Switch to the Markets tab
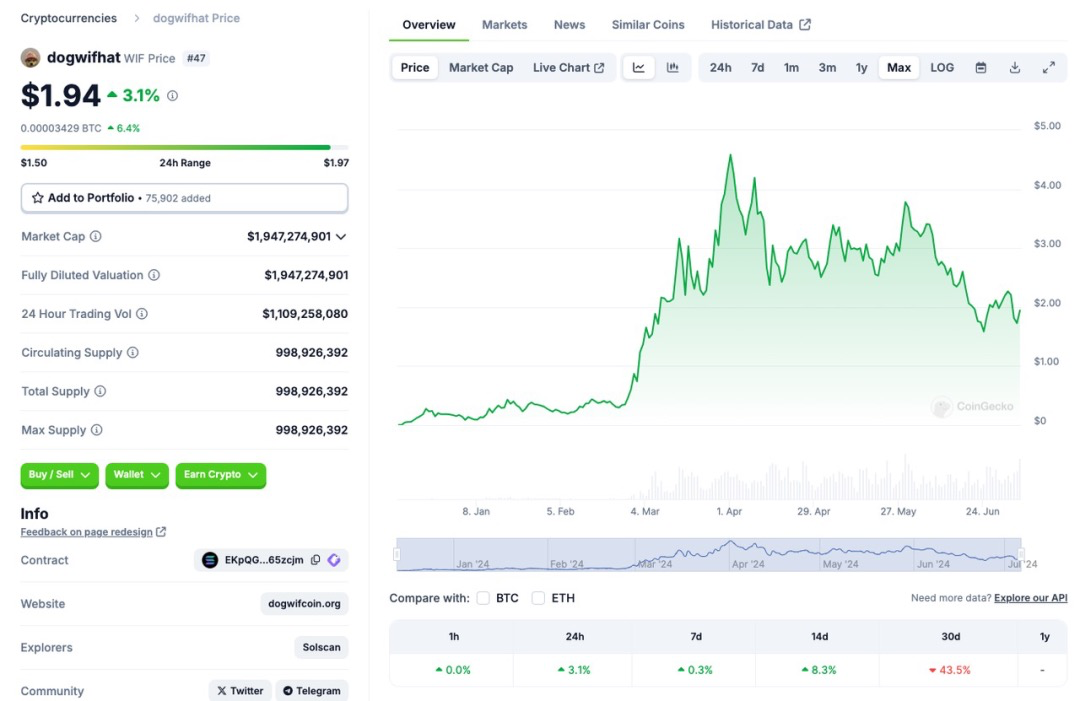 point(504,25)
